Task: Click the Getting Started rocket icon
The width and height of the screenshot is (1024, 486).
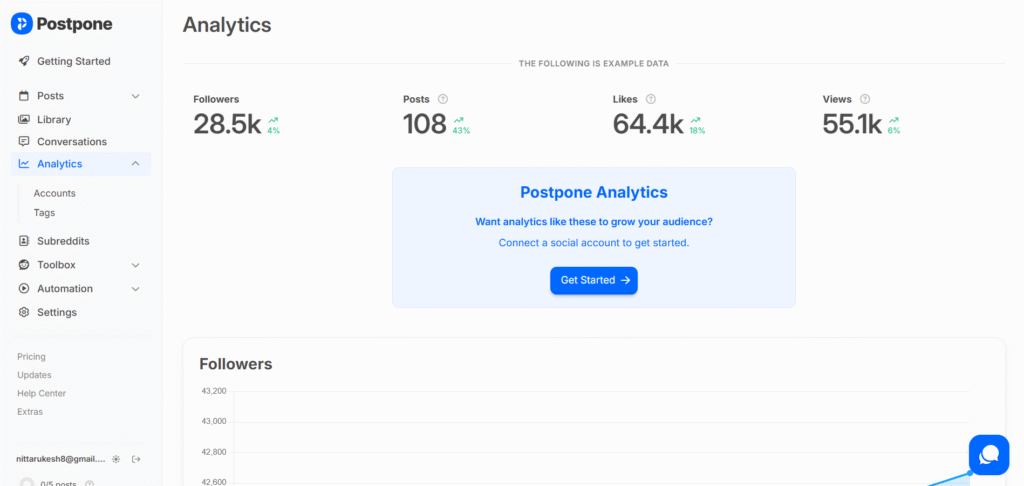Action: pos(24,61)
